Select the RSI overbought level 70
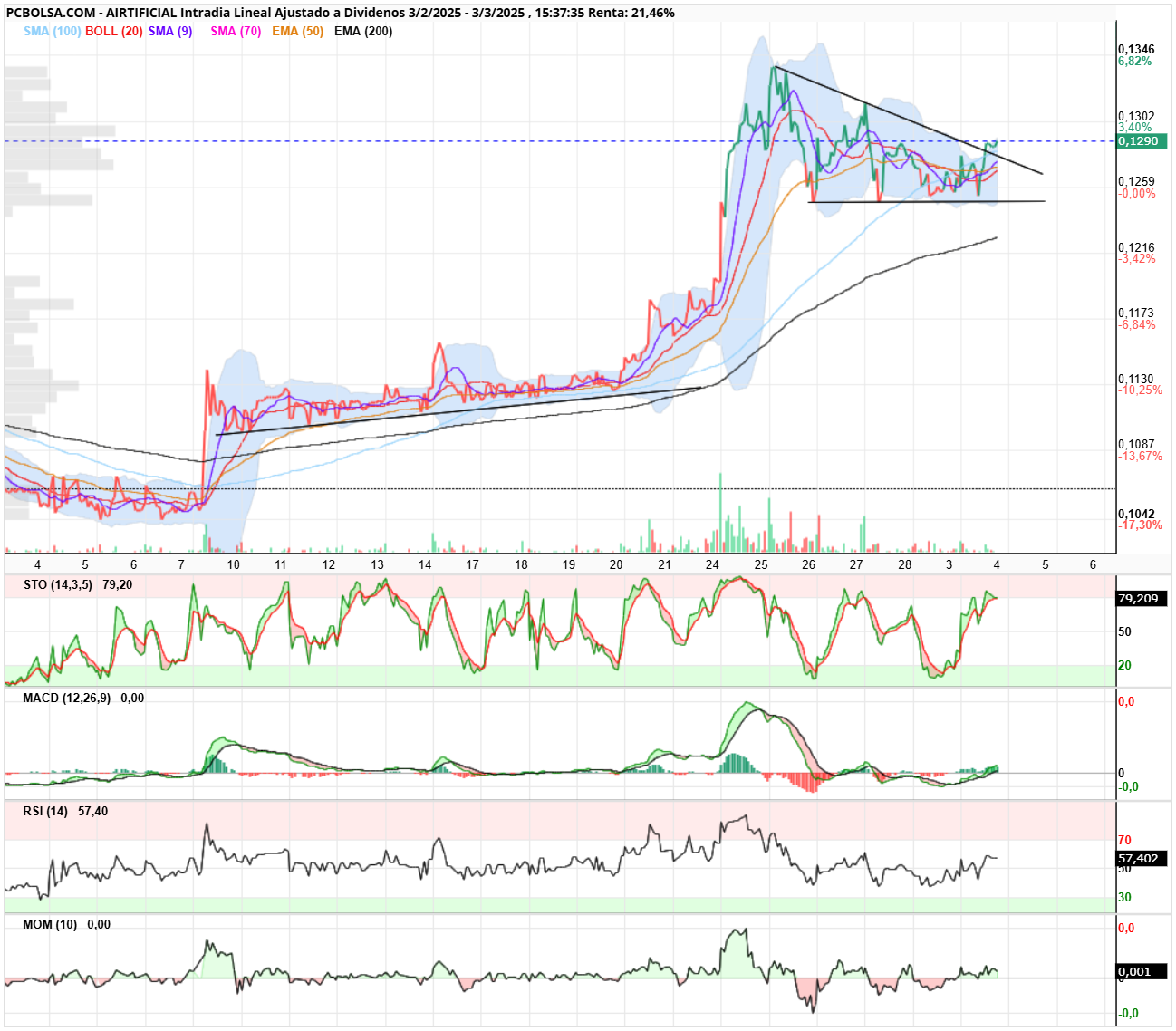 (x=1124, y=841)
